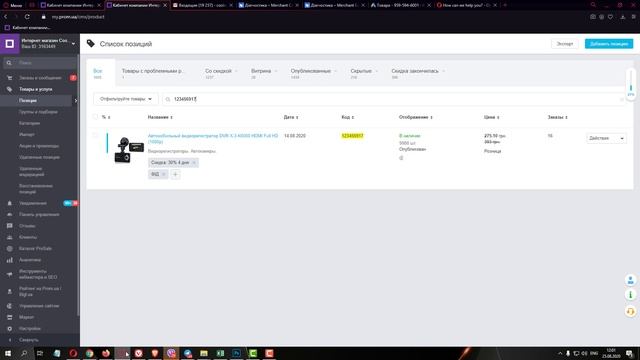Expand the Позиции submenu arrow

click(76, 100)
